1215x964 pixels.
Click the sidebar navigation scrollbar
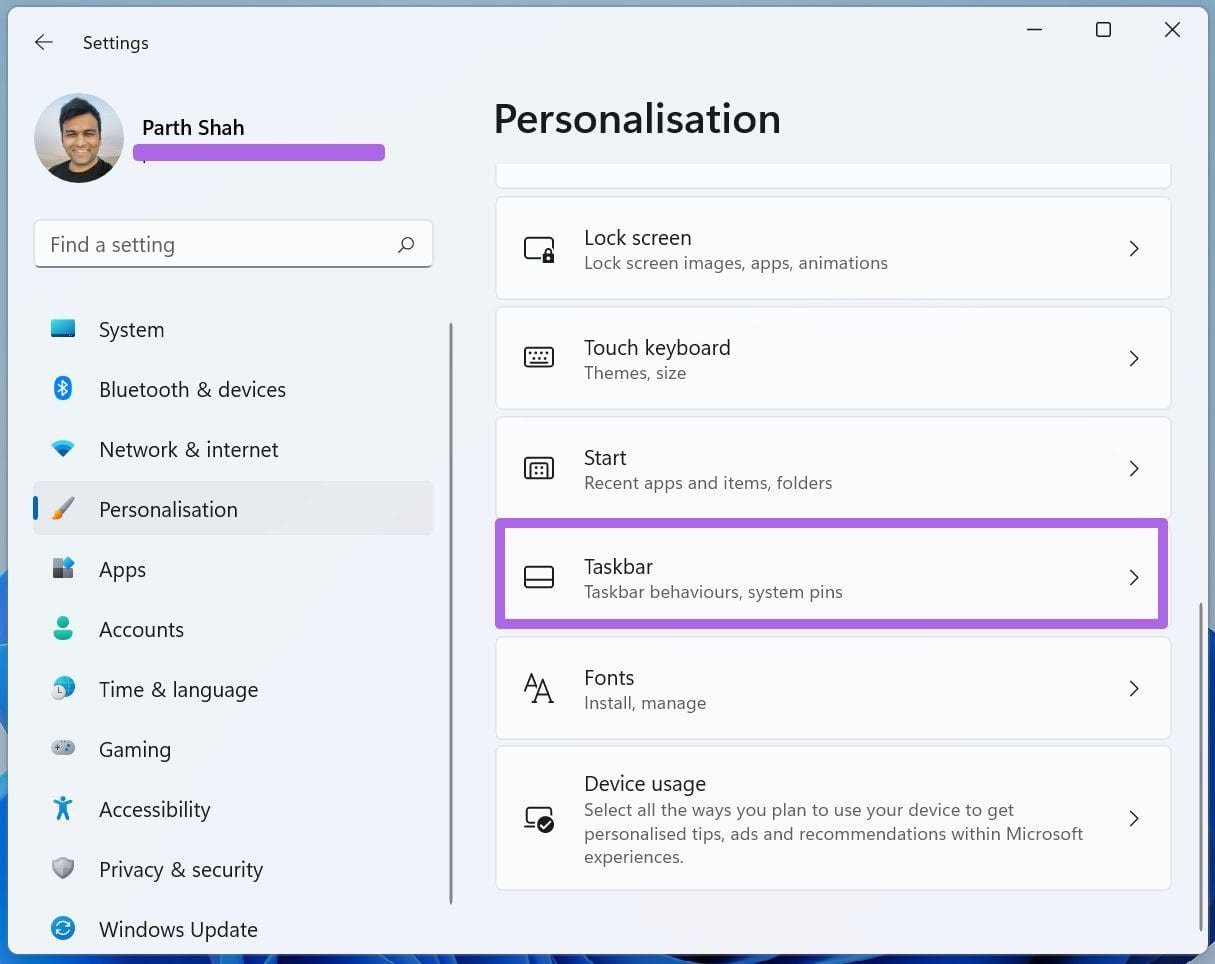451,613
